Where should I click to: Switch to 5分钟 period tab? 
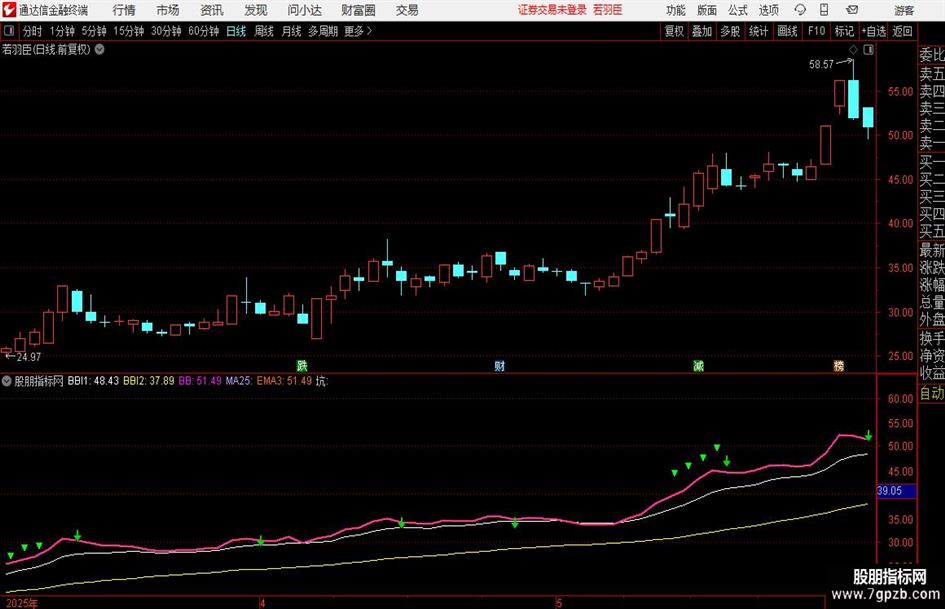93,31
